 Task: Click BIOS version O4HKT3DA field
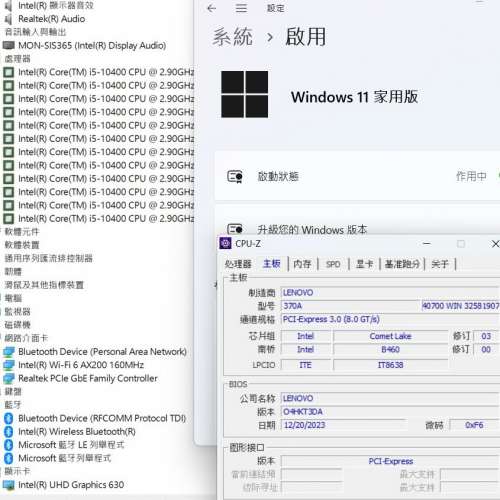pyautogui.click(x=390, y=412)
